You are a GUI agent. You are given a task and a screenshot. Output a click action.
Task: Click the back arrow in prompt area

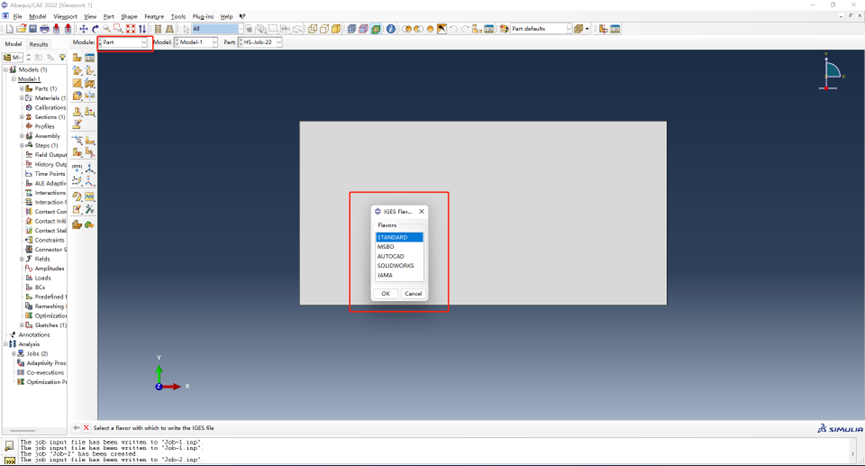pyautogui.click(x=76, y=427)
